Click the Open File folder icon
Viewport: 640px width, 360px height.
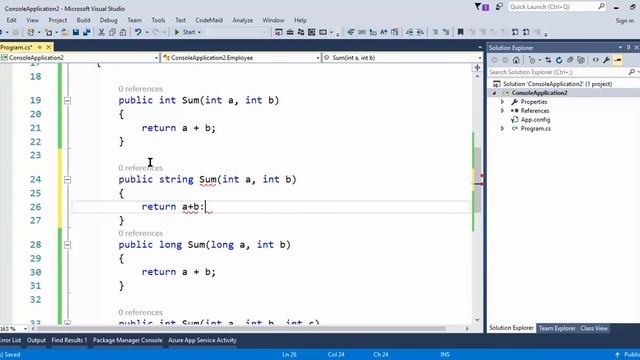[x=65, y=32]
